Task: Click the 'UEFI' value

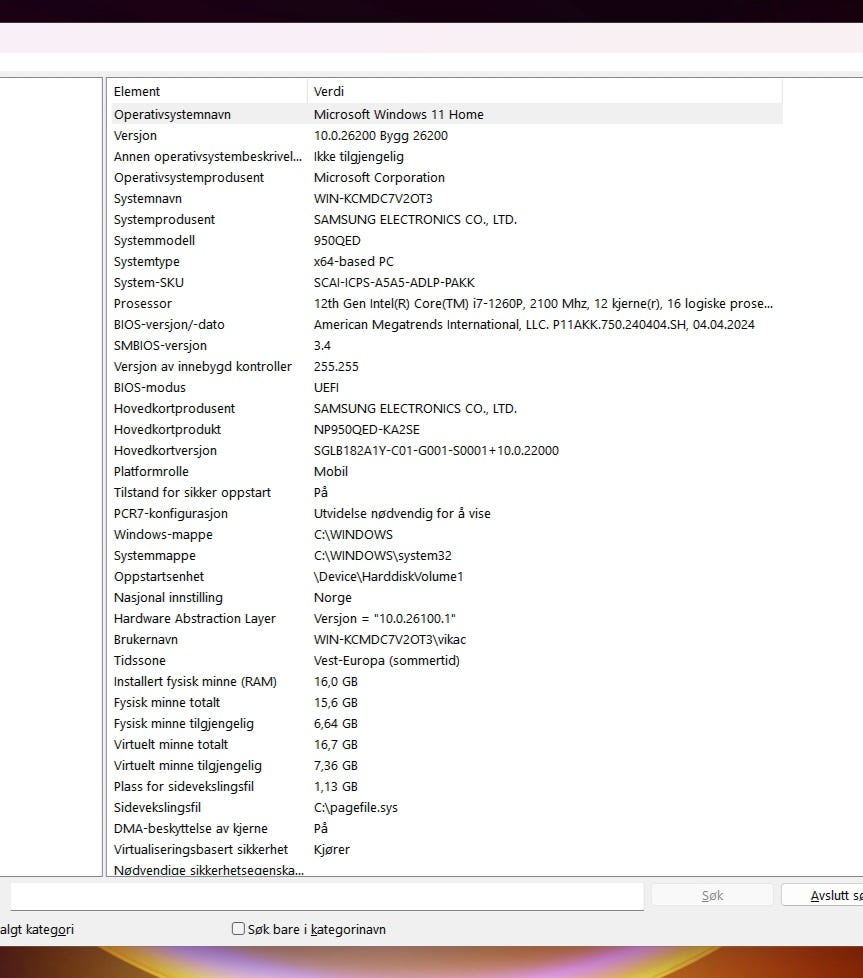Action: [x=326, y=387]
